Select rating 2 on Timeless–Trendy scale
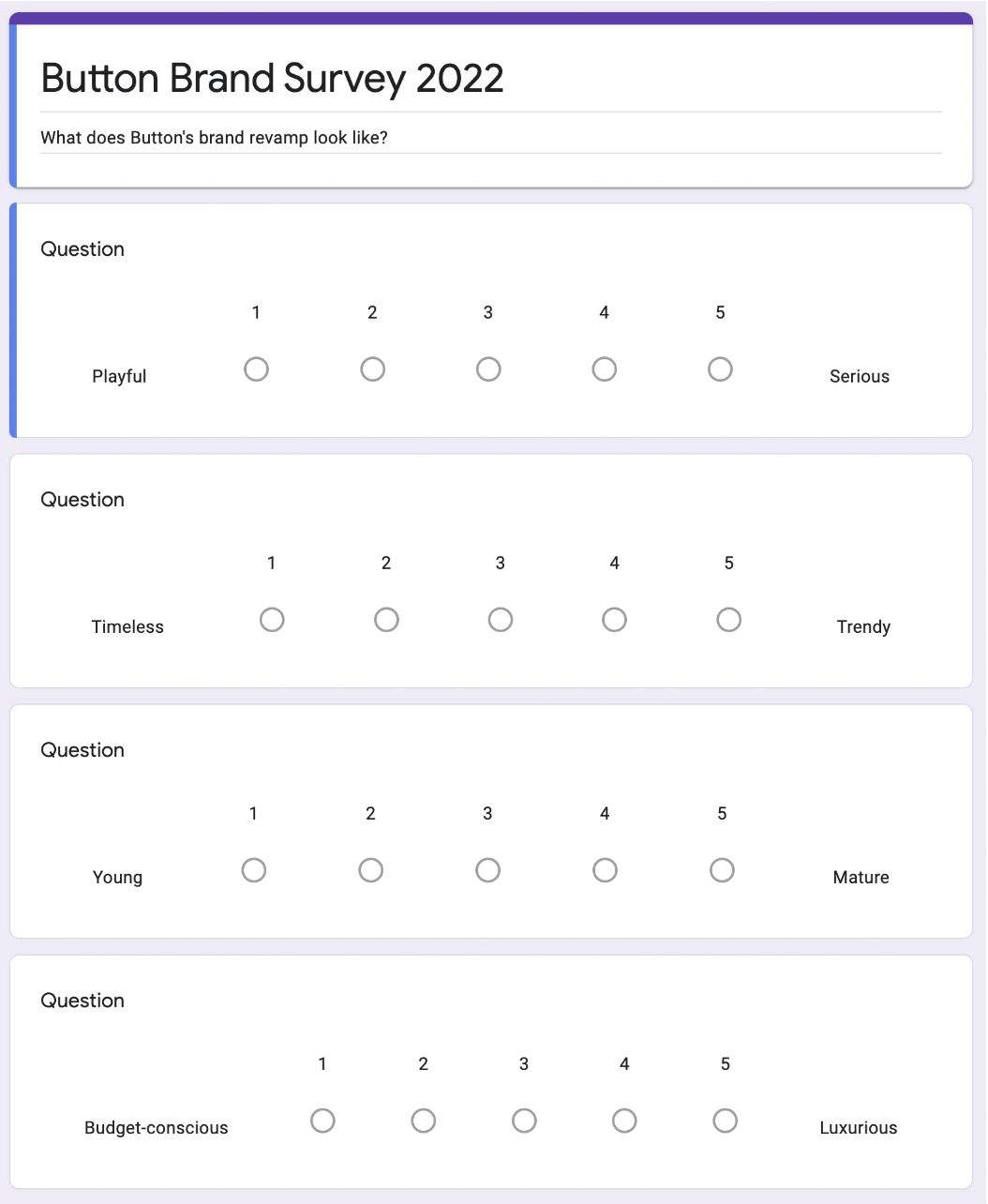 point(386,620)
